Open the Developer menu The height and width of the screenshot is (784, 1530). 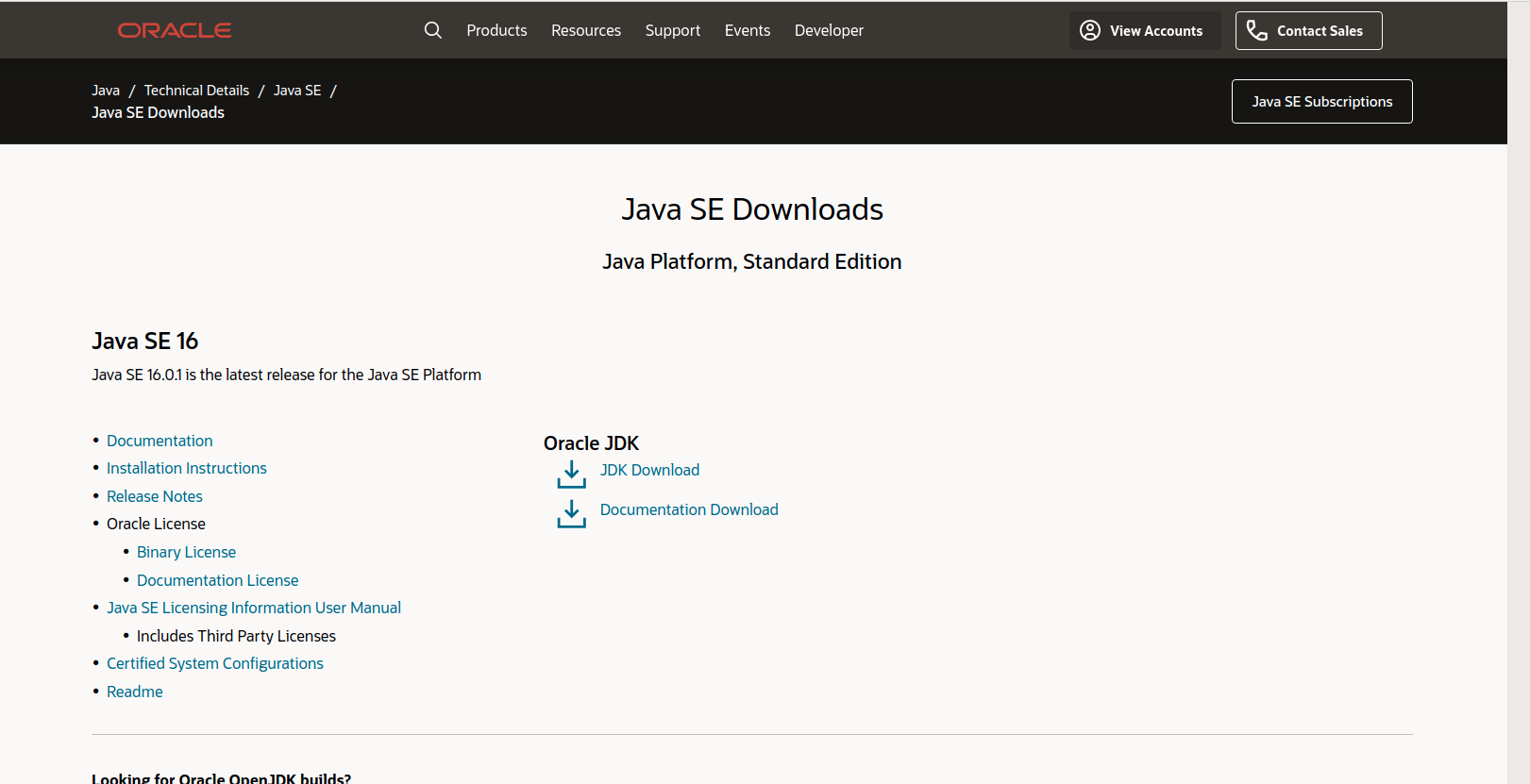[829, 30]
